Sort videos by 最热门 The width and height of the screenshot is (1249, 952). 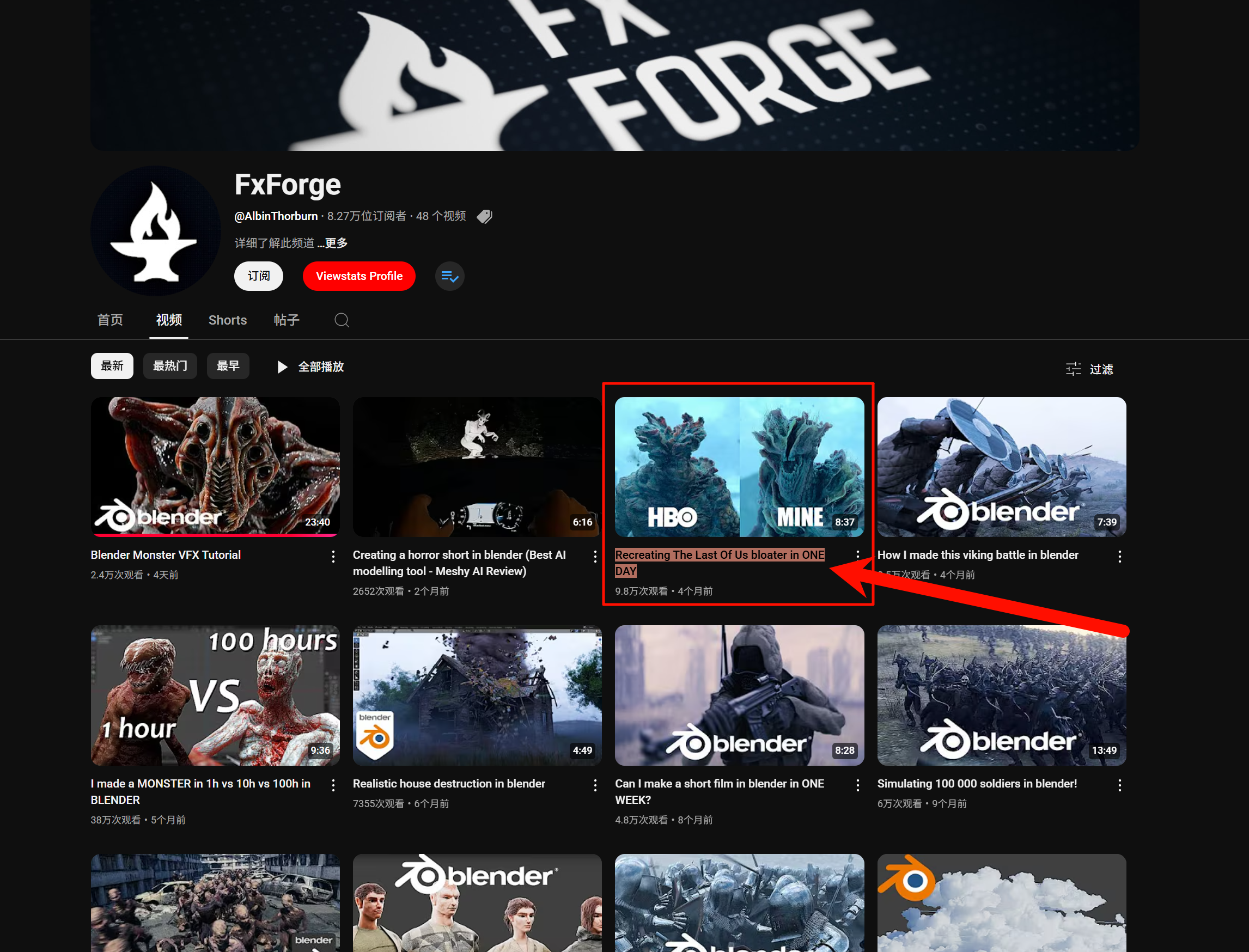(x=170, y=366)
